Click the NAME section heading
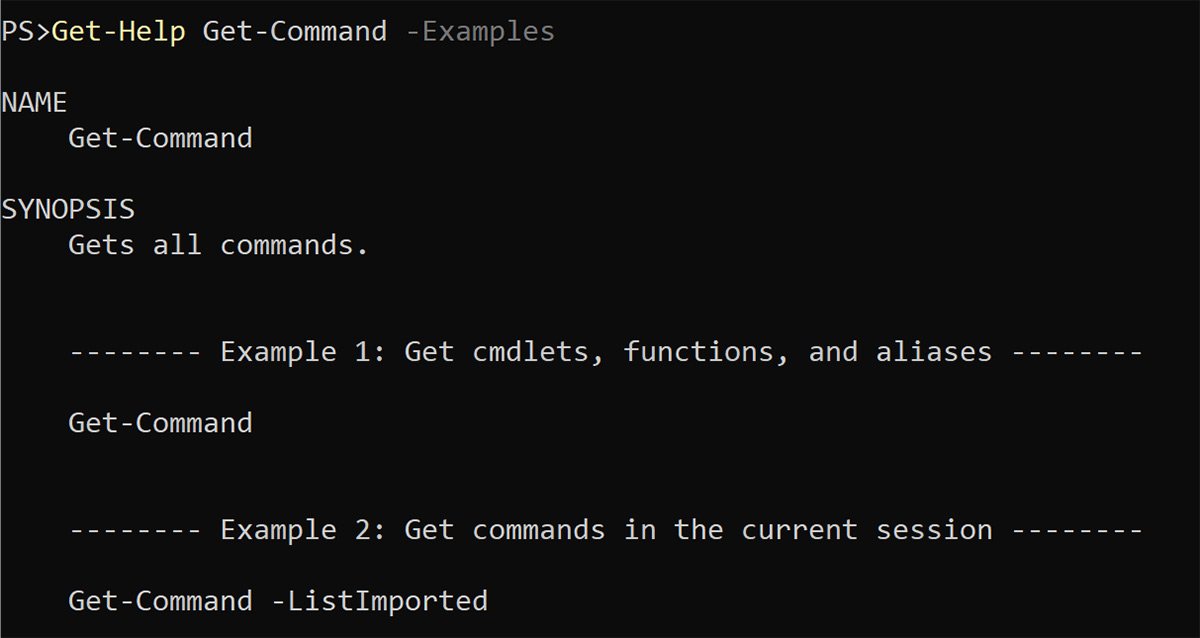Viewport: 1200px width, 638px height. click(34, 103)
